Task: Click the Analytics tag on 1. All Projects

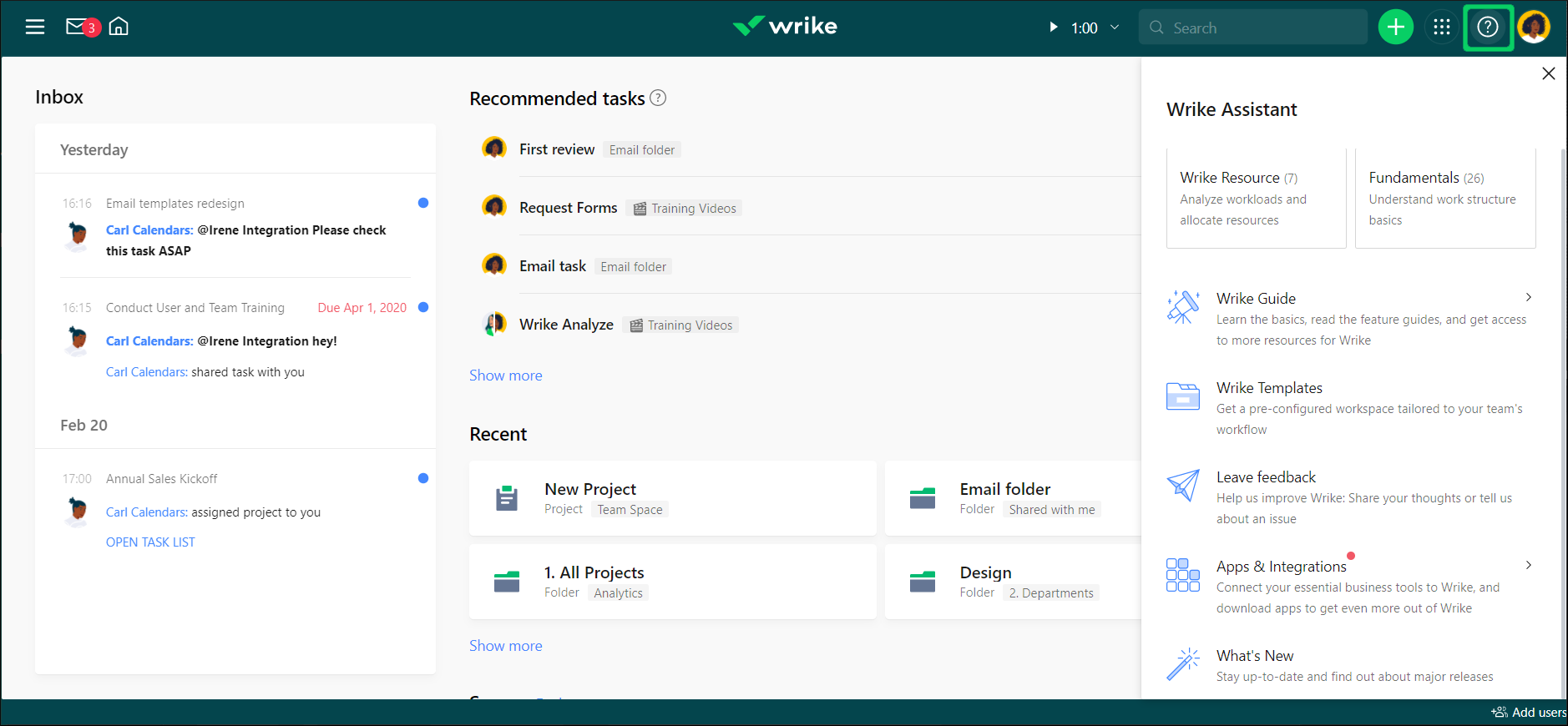Action: pos(618,593)
